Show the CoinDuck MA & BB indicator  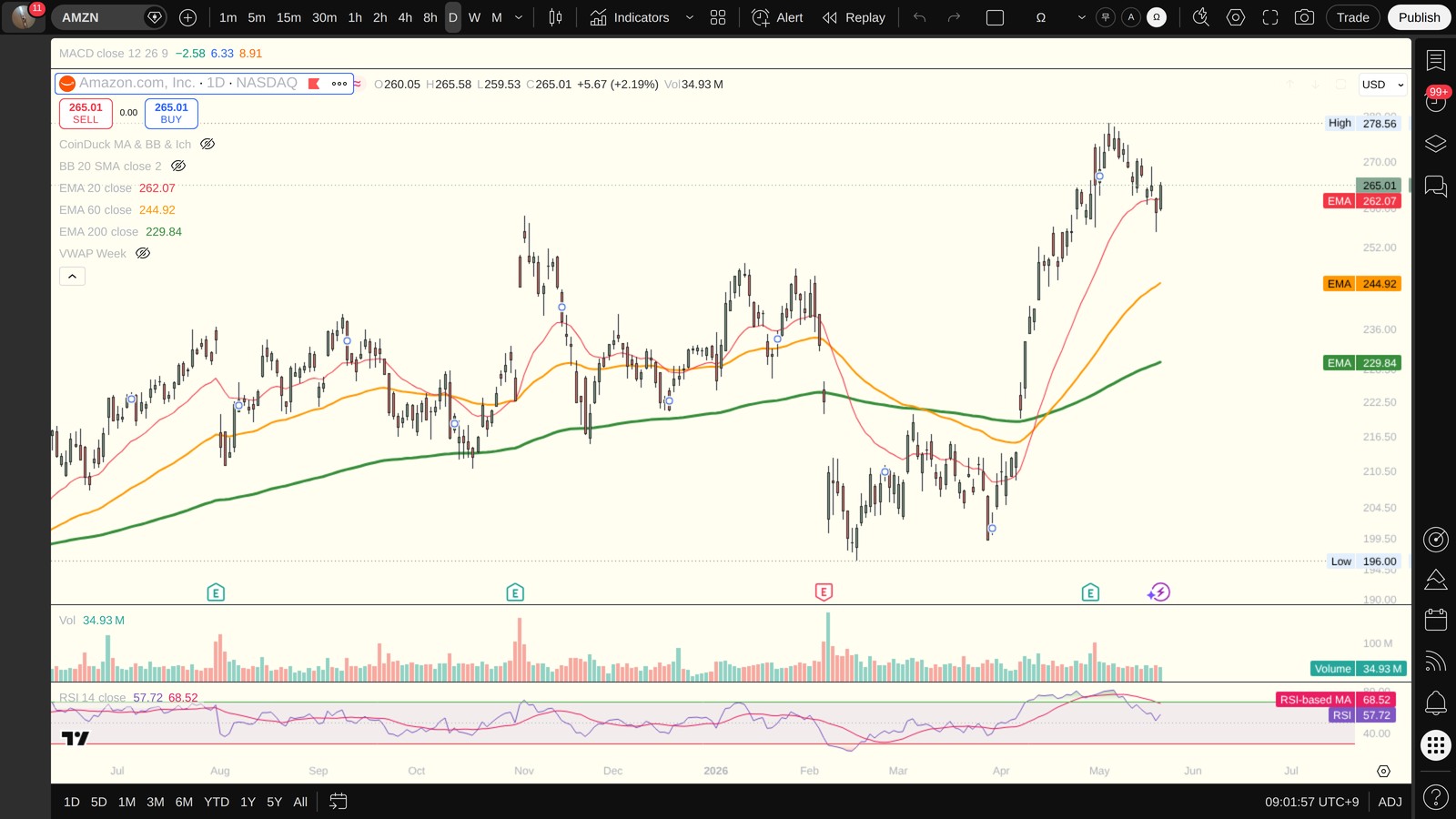click(207, 144)
